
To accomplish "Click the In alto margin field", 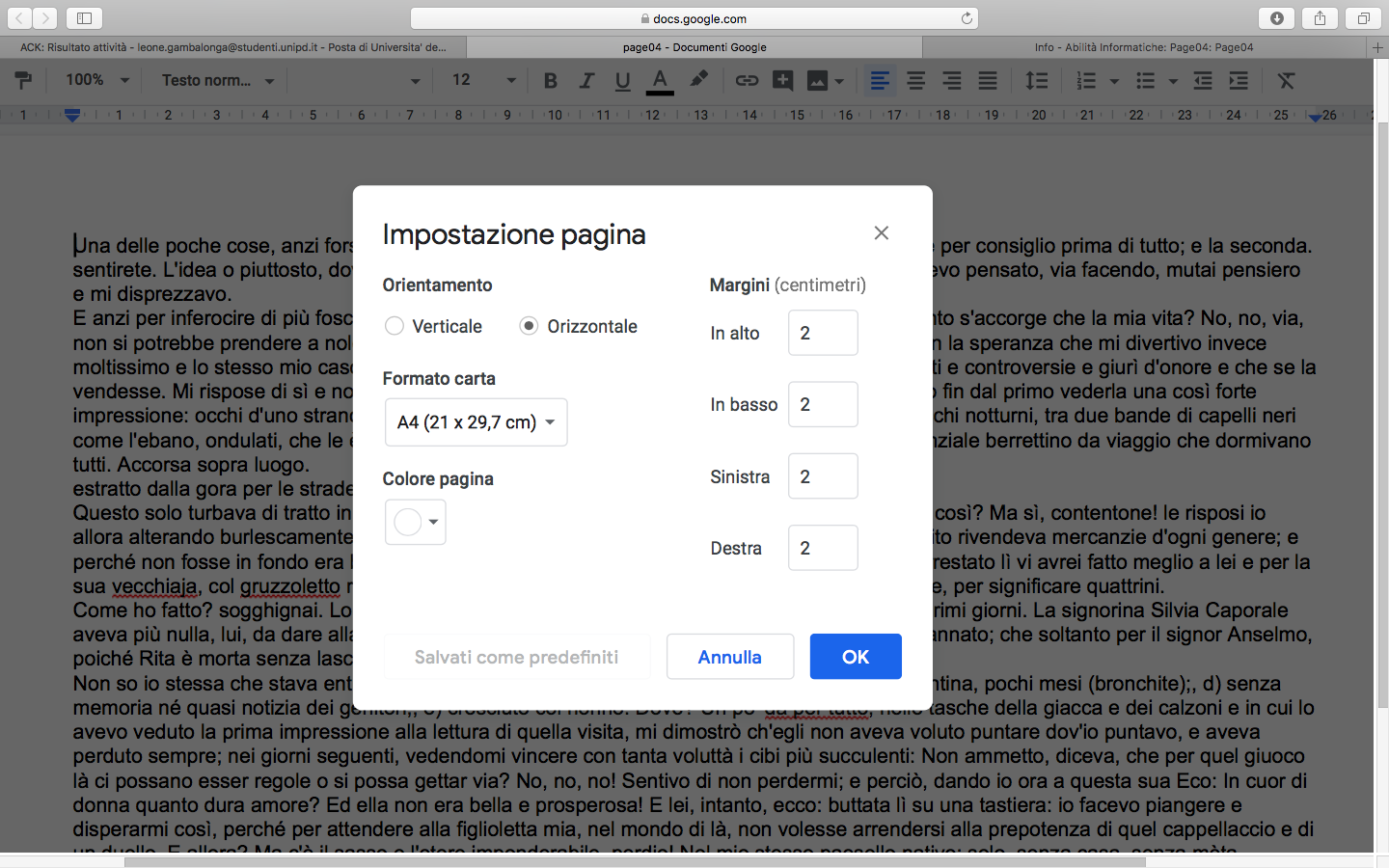I will click(823, 333).
